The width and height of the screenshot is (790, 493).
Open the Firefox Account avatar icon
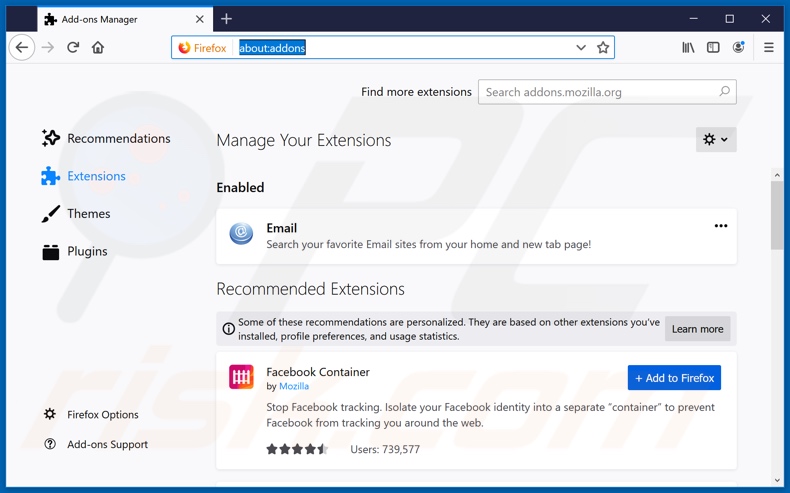tap(739, 47)
